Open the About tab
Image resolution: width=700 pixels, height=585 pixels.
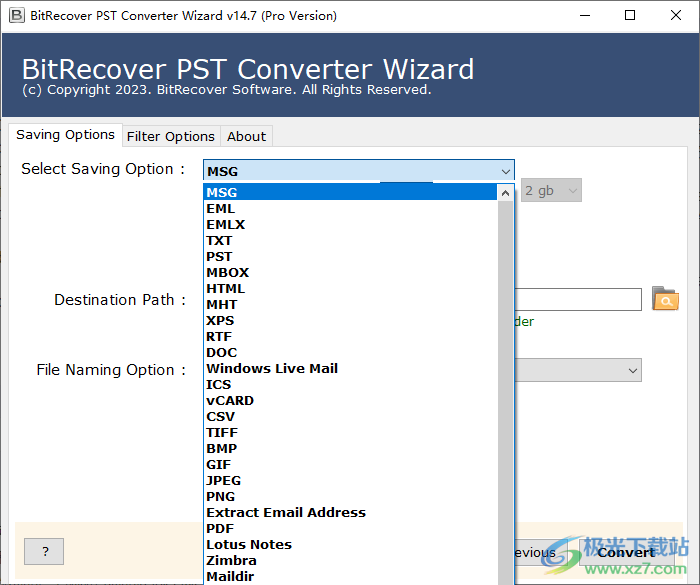246,137
